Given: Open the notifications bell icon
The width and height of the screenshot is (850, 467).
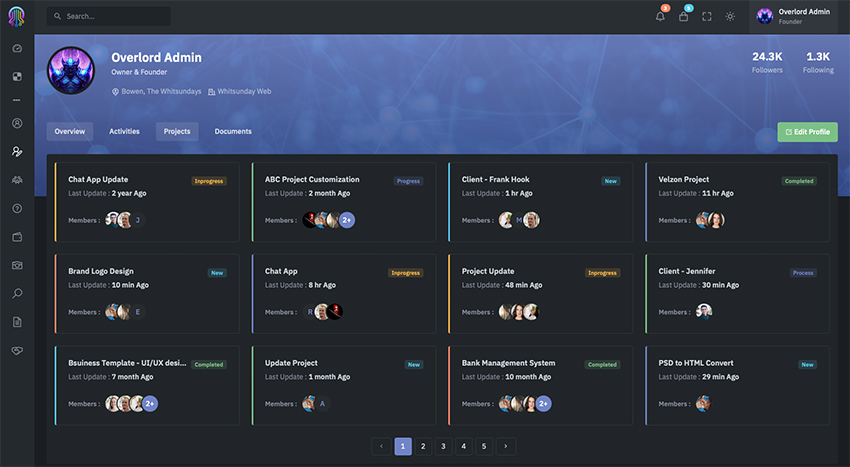Looking at the screenshot, I should (x=660, y=16).
